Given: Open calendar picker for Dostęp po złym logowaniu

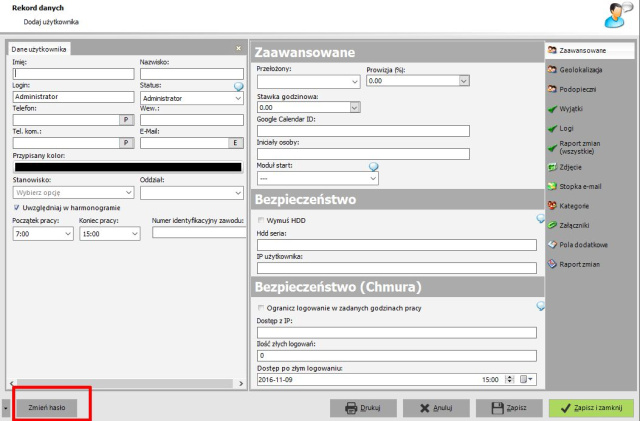Looking at the screenshot, I should [x=526, y=379].
